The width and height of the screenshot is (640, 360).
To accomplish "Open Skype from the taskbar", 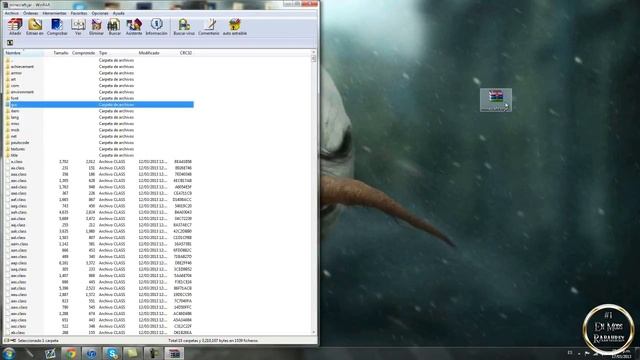I will 112,353.
